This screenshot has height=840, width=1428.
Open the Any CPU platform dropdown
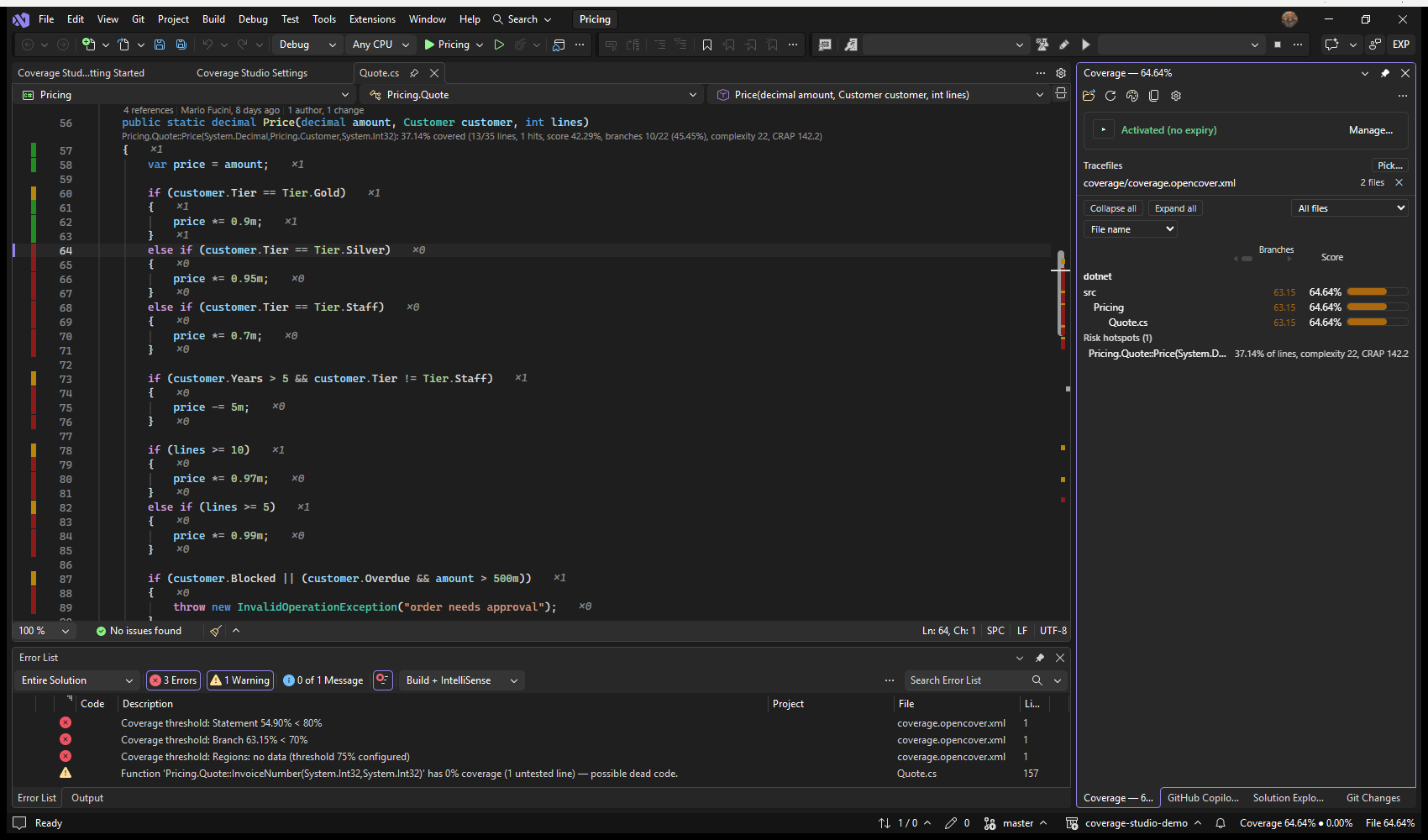pyautogui.click(x=381, y=45)
